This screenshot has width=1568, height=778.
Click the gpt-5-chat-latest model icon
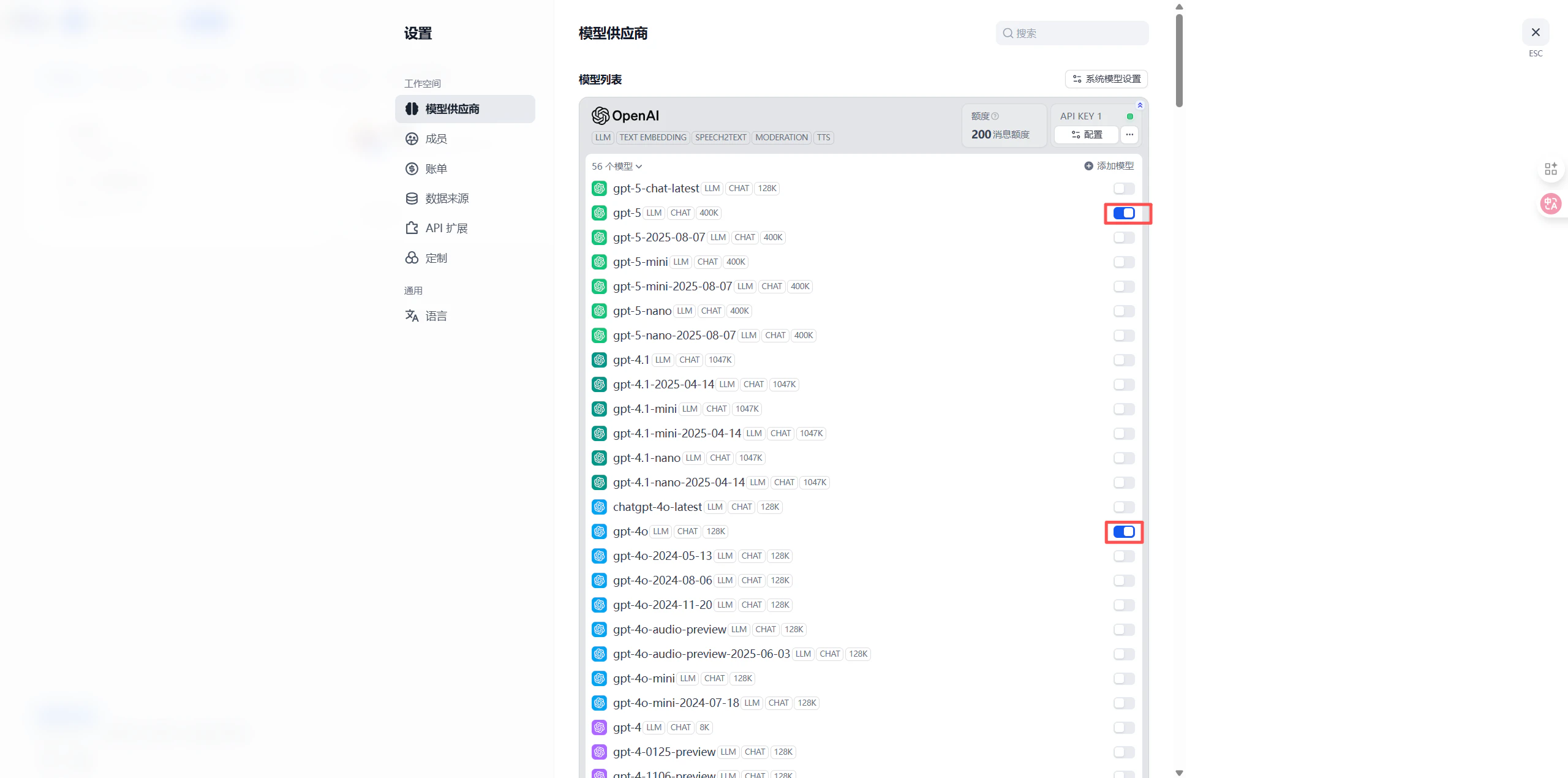point(599,189)
